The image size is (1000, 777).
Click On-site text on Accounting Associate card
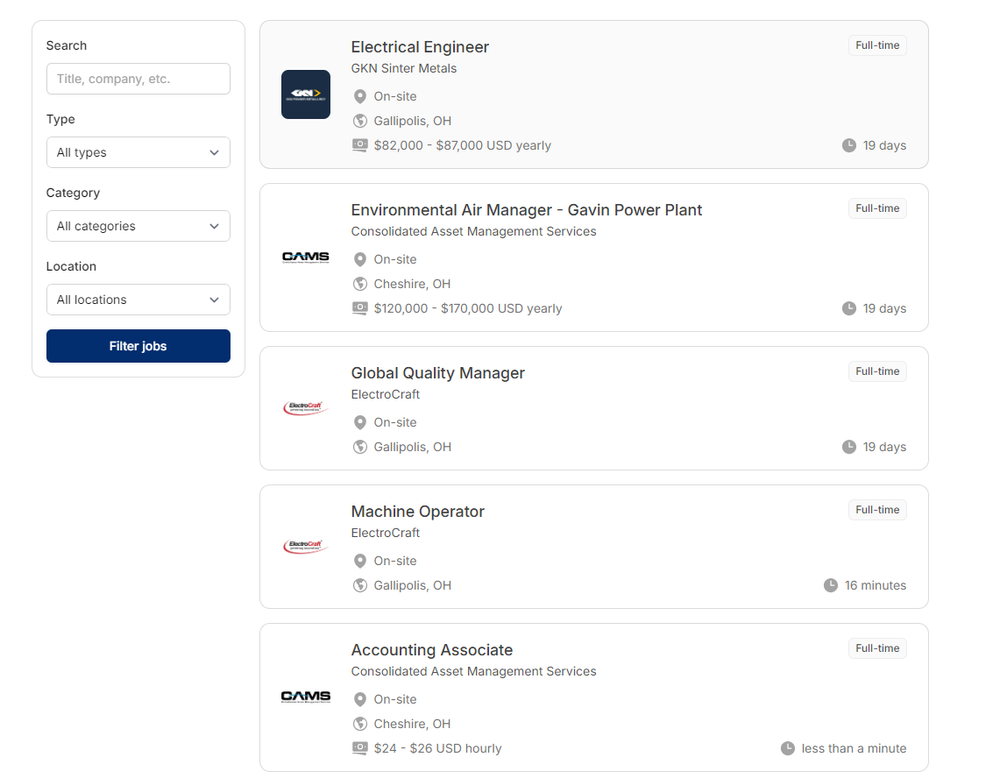395,699
